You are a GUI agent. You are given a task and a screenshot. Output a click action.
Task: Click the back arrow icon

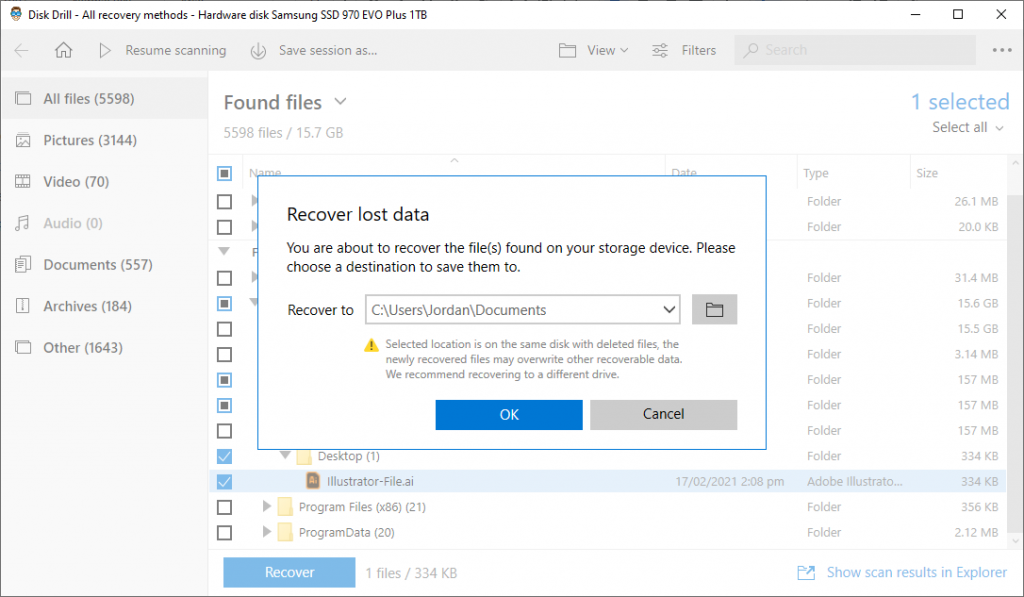(x=22, y=50)
